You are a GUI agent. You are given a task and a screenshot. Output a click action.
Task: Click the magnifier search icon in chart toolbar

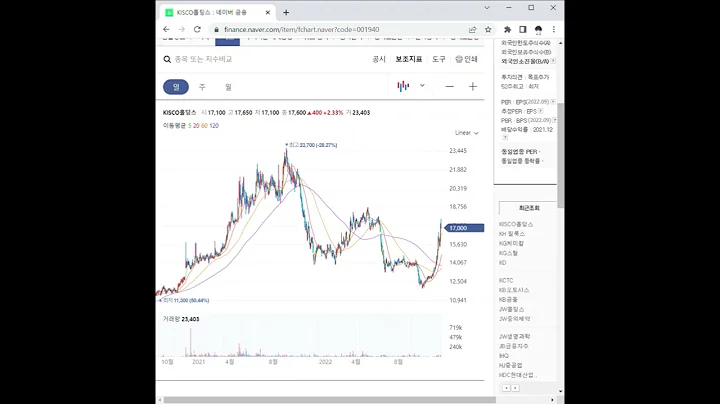[x=167, y=59]
